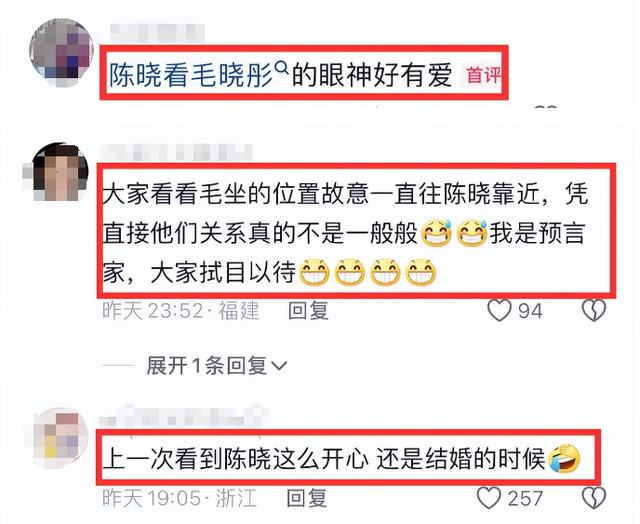Open the 陈晓看毛晓彤 search link
Viewport: 640px width, 524px height.
pyautogui.click(x=192, y=75)
